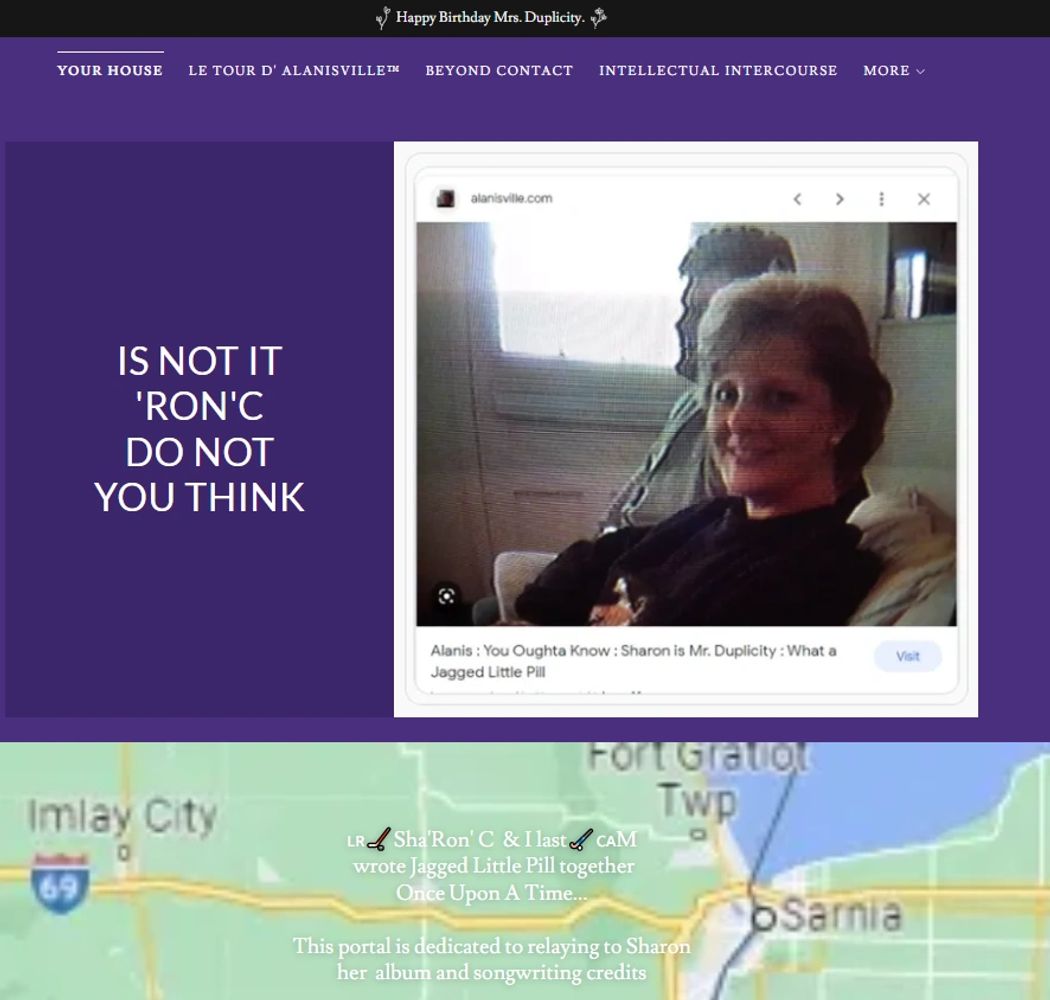
Task: Select BEYOND CONTACT in the navigation
Action: [499, 71]
